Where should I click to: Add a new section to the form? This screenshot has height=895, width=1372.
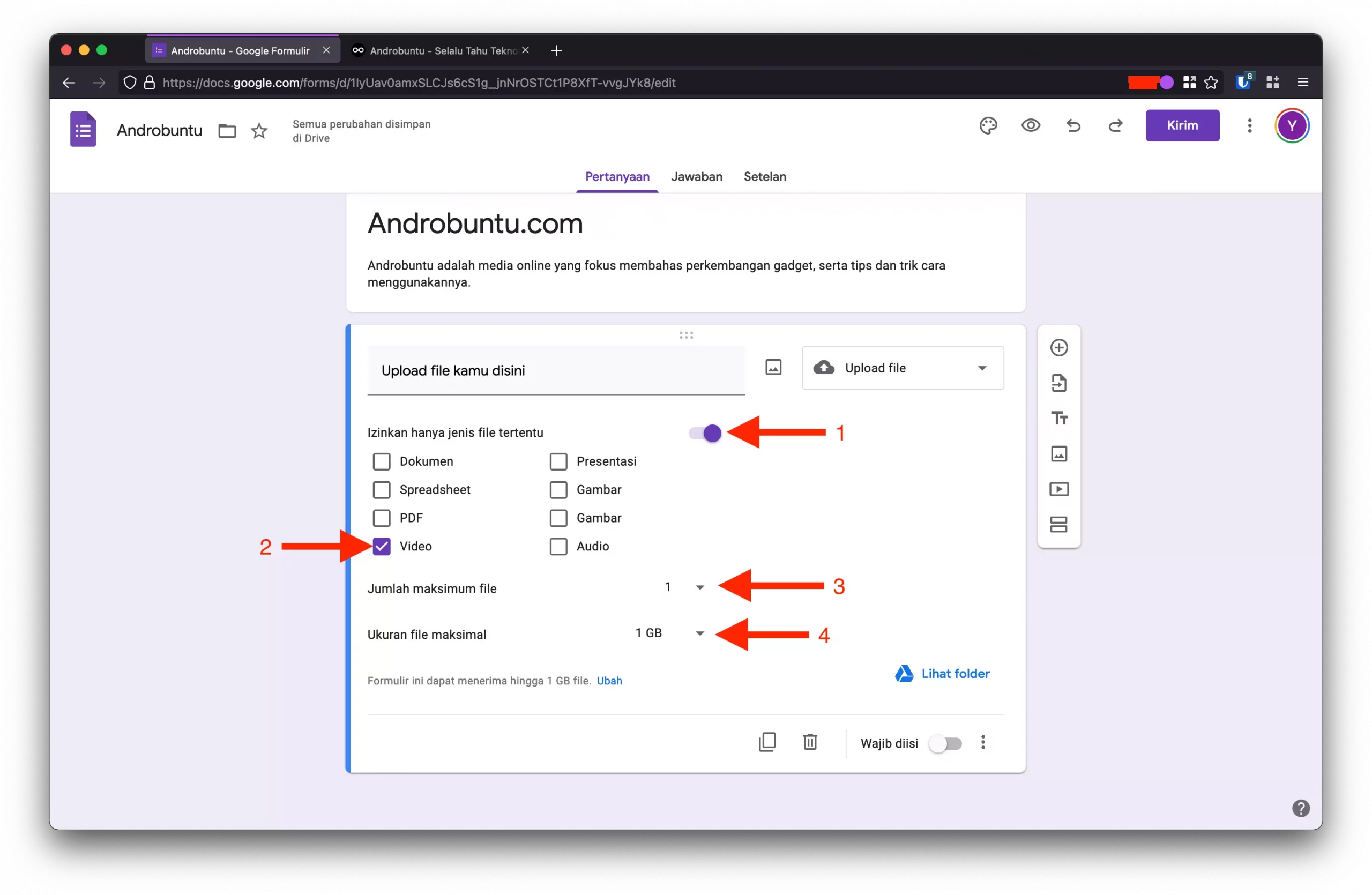click(1059, 525)
